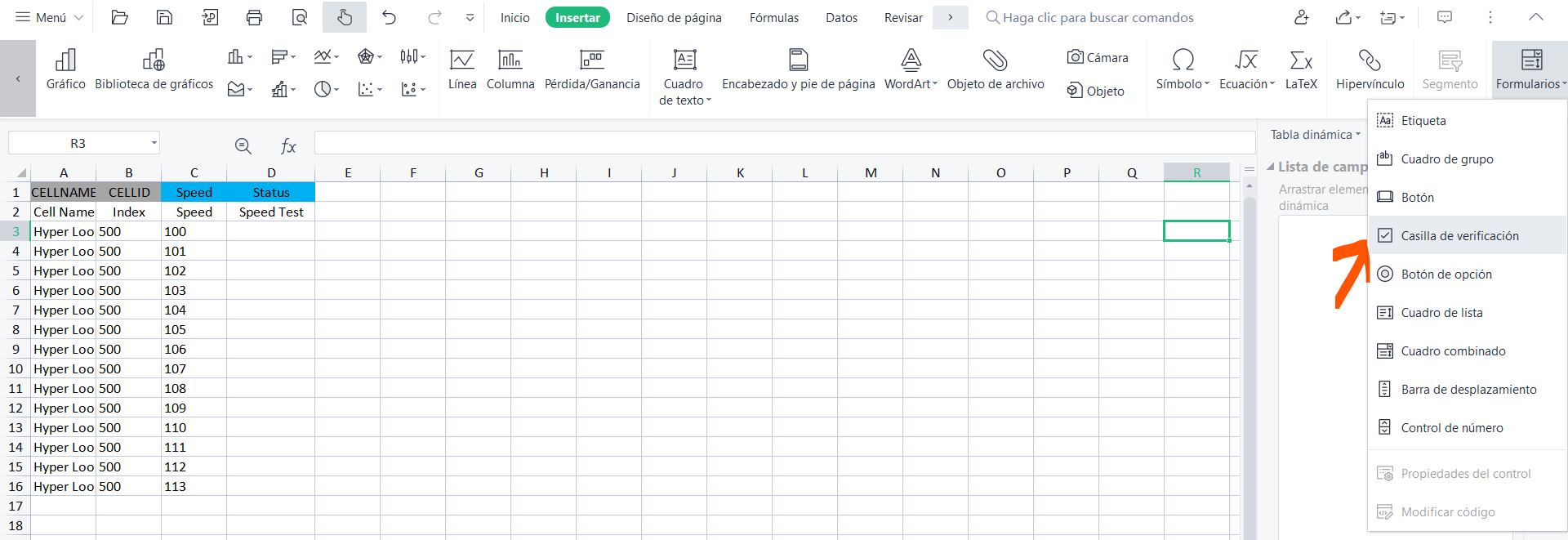Expand the name box dropdown arrow
Image resolution: width=1568 pixels, height=540 pixels.
click(154, 143)
